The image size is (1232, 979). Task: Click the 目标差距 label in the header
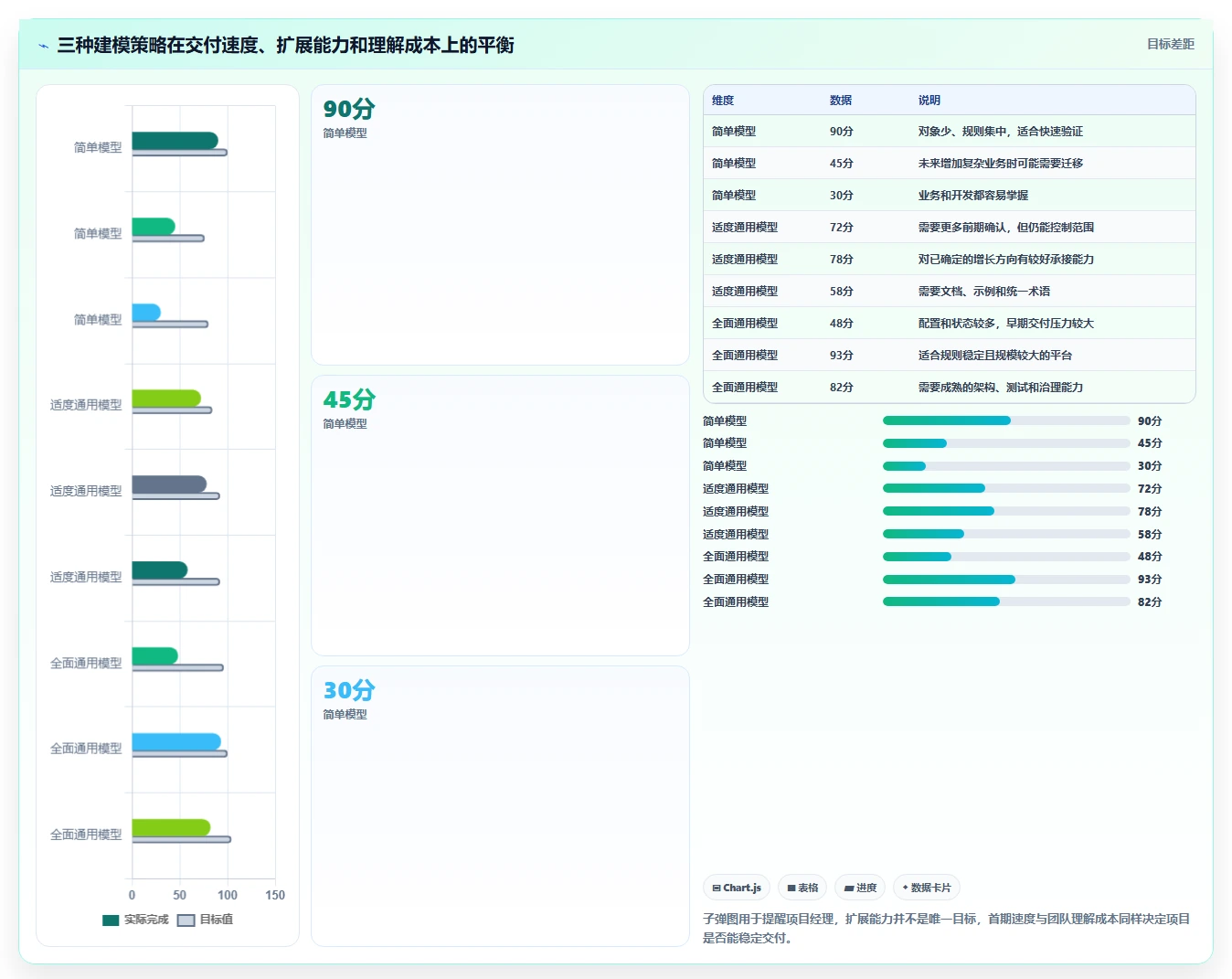(x=1170, y=44)
